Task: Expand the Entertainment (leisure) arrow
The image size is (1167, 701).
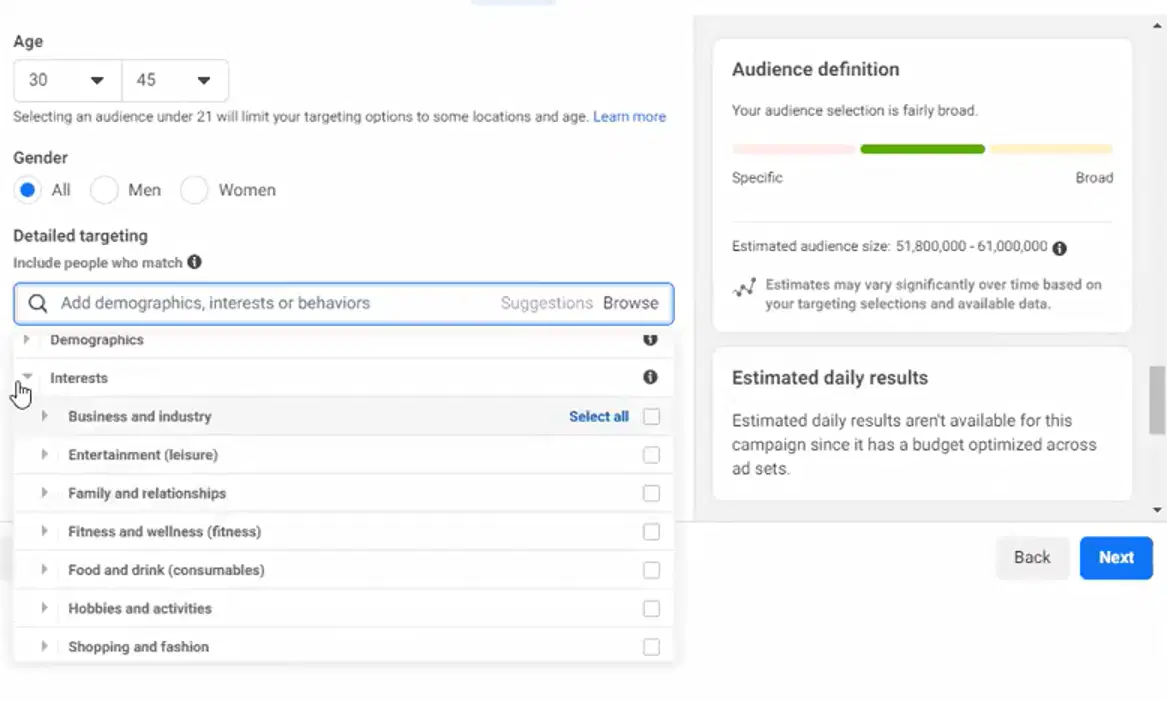Action: 45,454
